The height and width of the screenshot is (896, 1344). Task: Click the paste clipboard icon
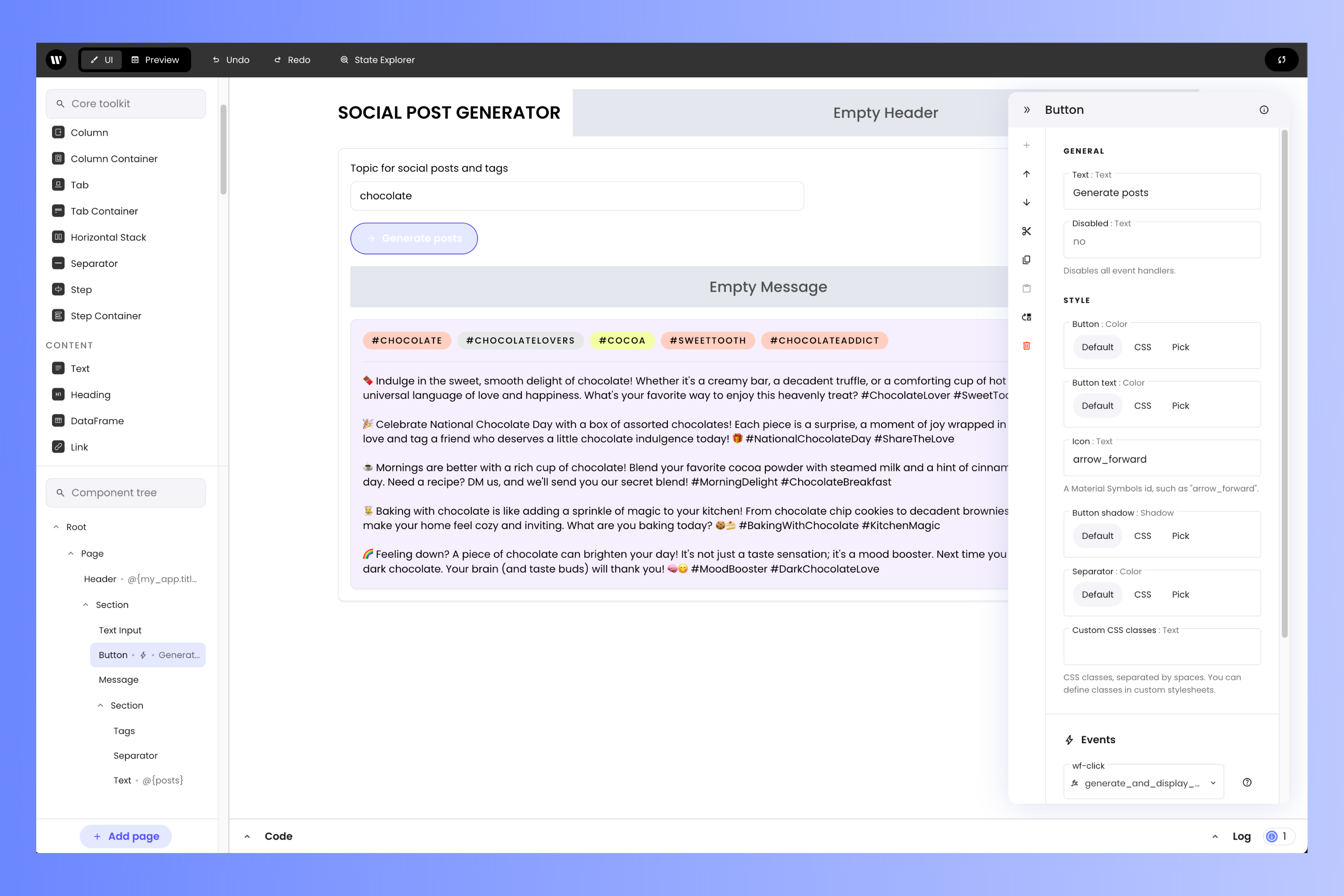coord(1027,288)
